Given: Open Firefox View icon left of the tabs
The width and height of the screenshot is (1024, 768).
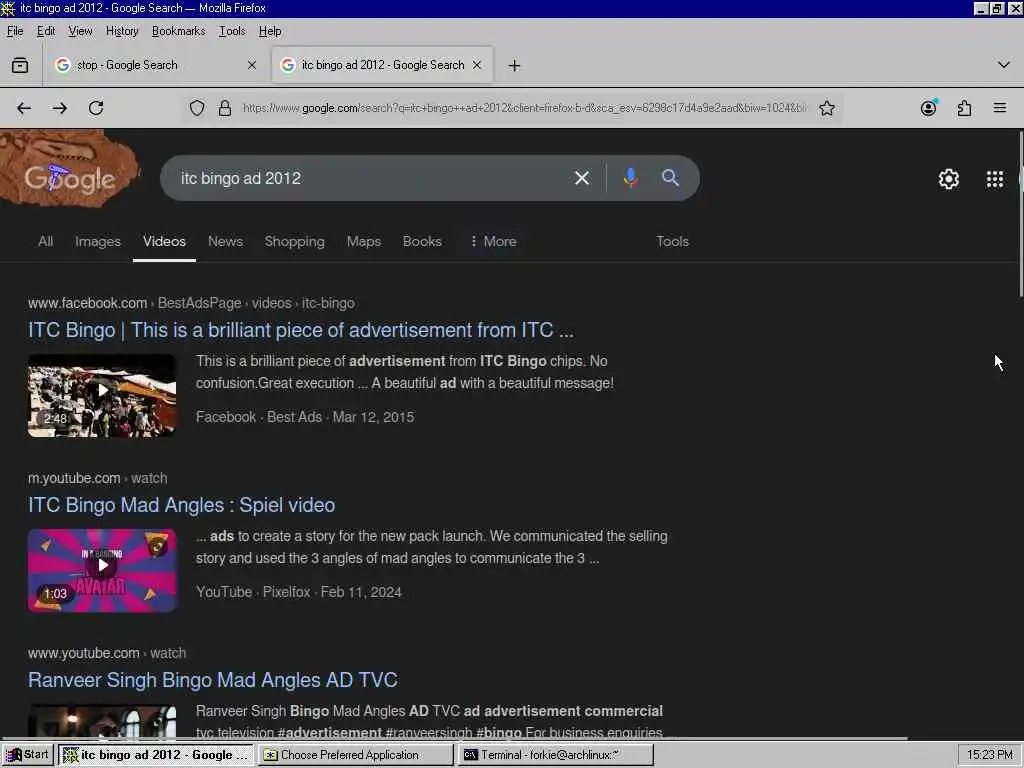Looking at the screenshot, I should click(x=20, y=65).
